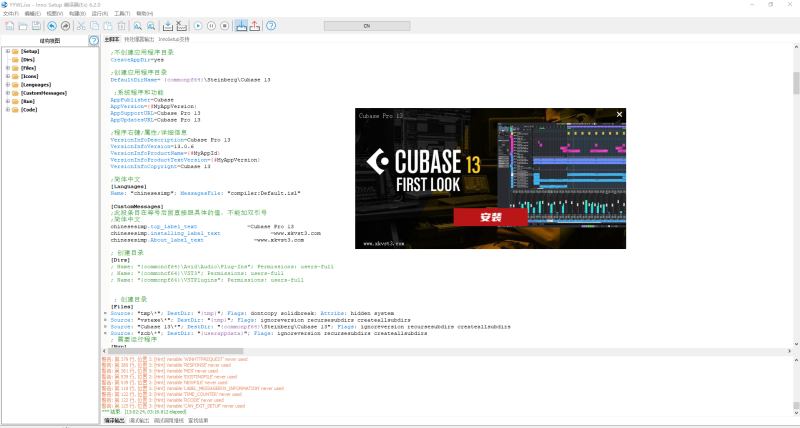Open the 帮助(H) menu
The height and width of the screenshot is (428, 800).
pos(144,13)
